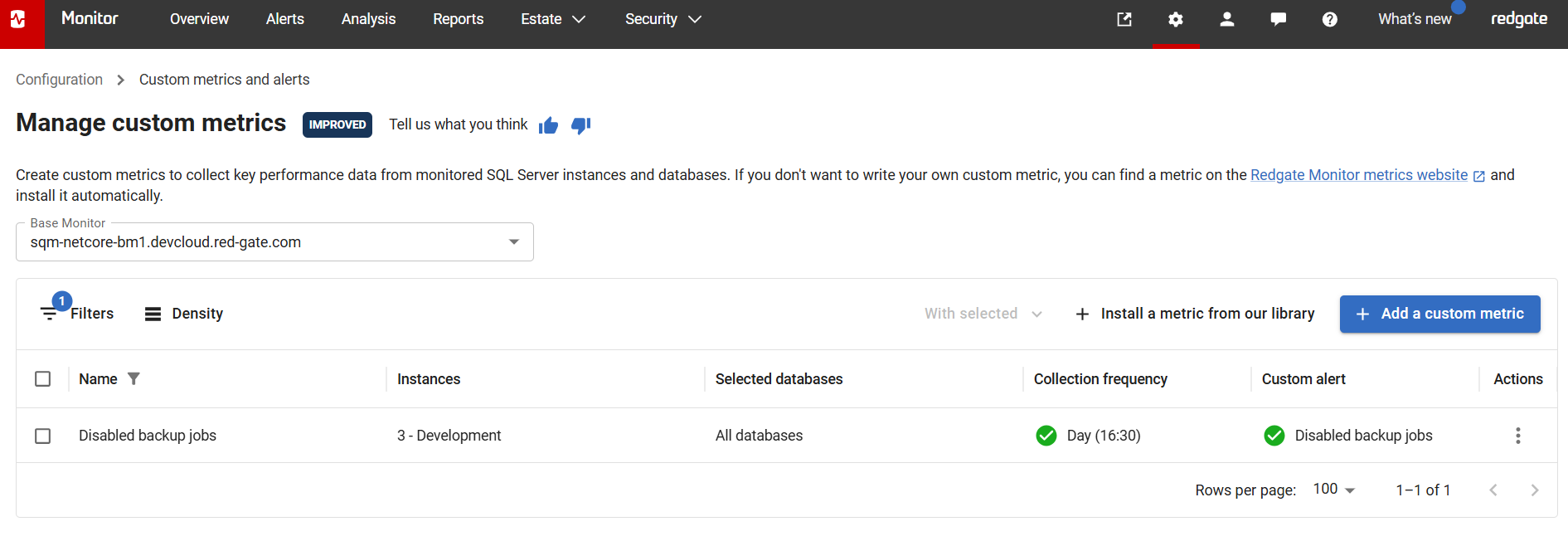Image resolution: width=1568 pixels, height=541 pixels.
Task: Click the 1–1 of 1 pagination text
Action: 1423,490
